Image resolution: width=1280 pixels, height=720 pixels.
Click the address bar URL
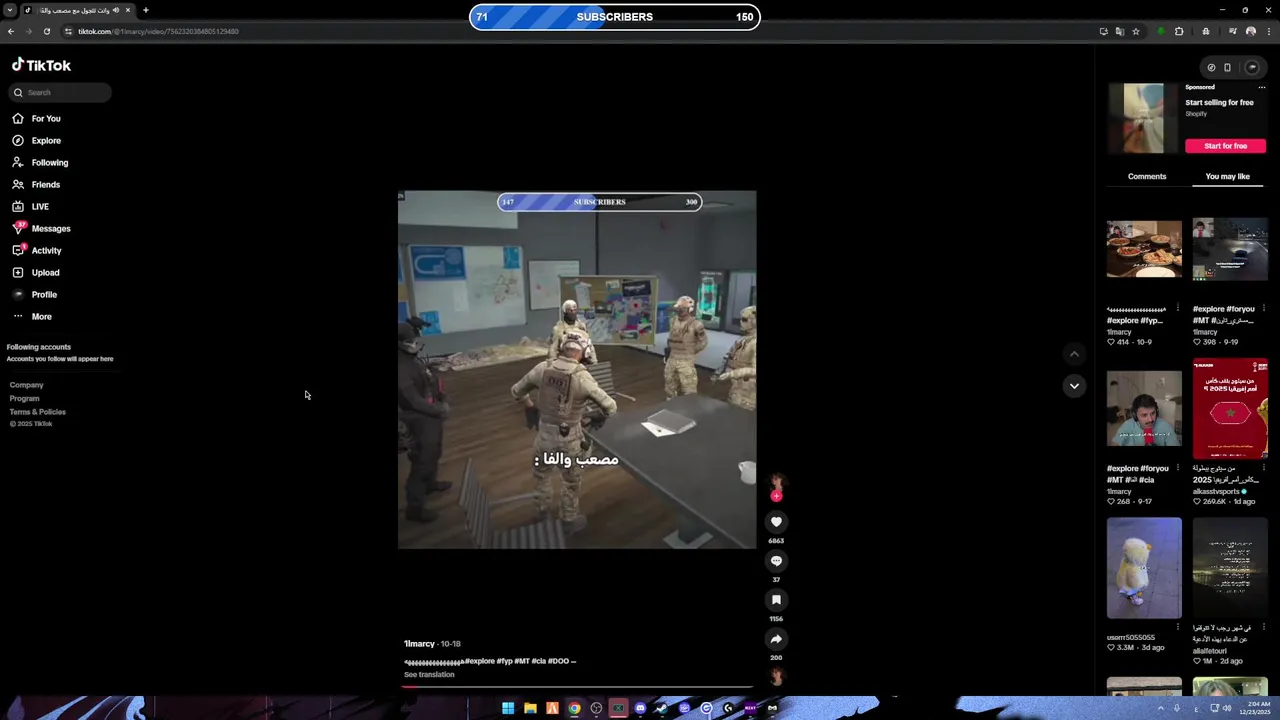pyautogui.click(x=158, y=31)
